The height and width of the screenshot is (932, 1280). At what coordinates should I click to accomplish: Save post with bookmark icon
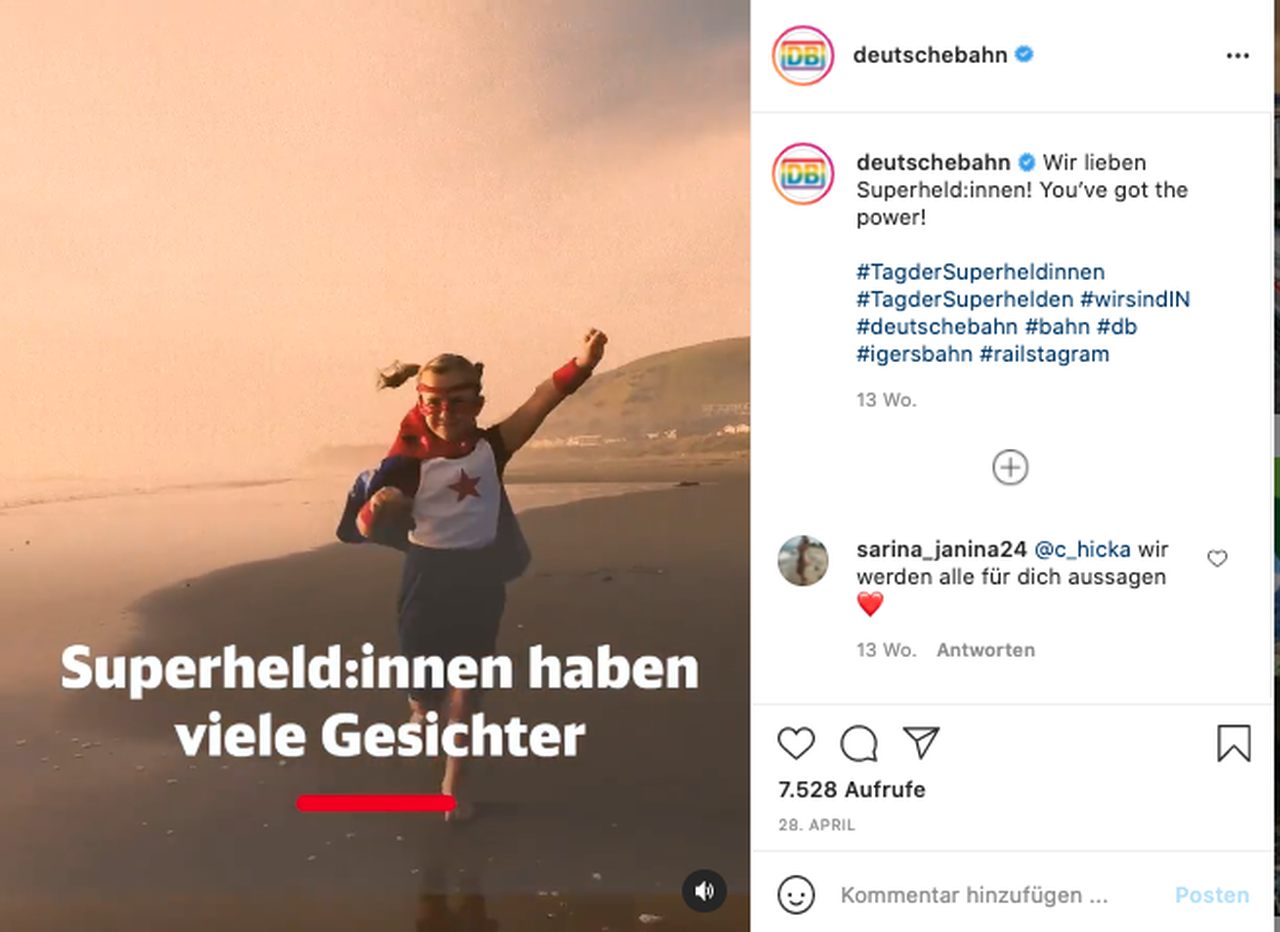1234,743
